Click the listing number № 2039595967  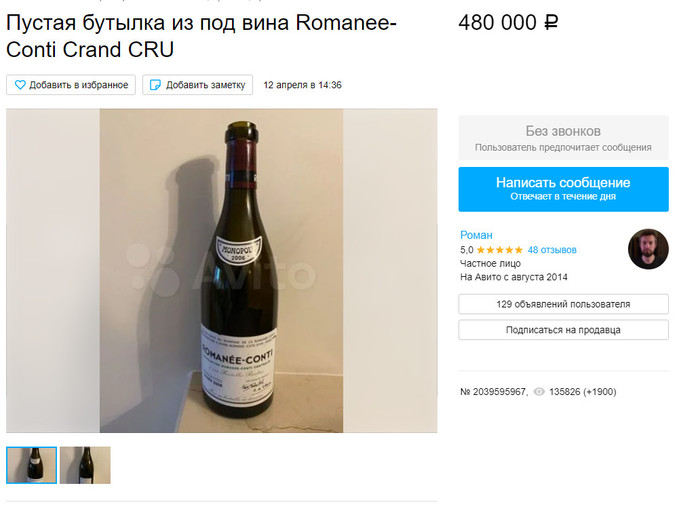[493, 392]
